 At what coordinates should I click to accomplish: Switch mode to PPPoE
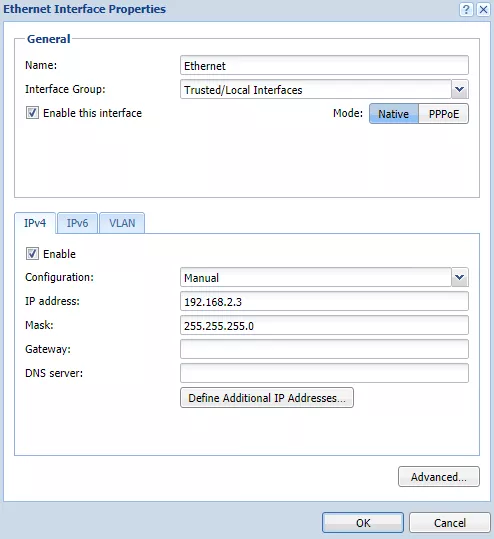coord(443,114)
